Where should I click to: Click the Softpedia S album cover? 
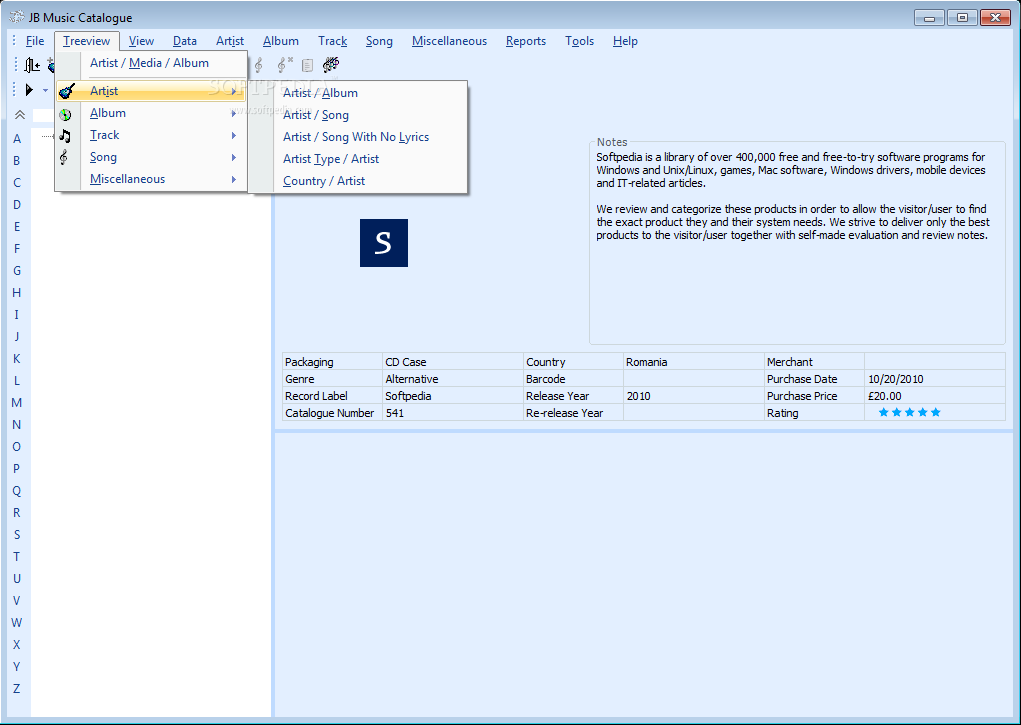384,243
